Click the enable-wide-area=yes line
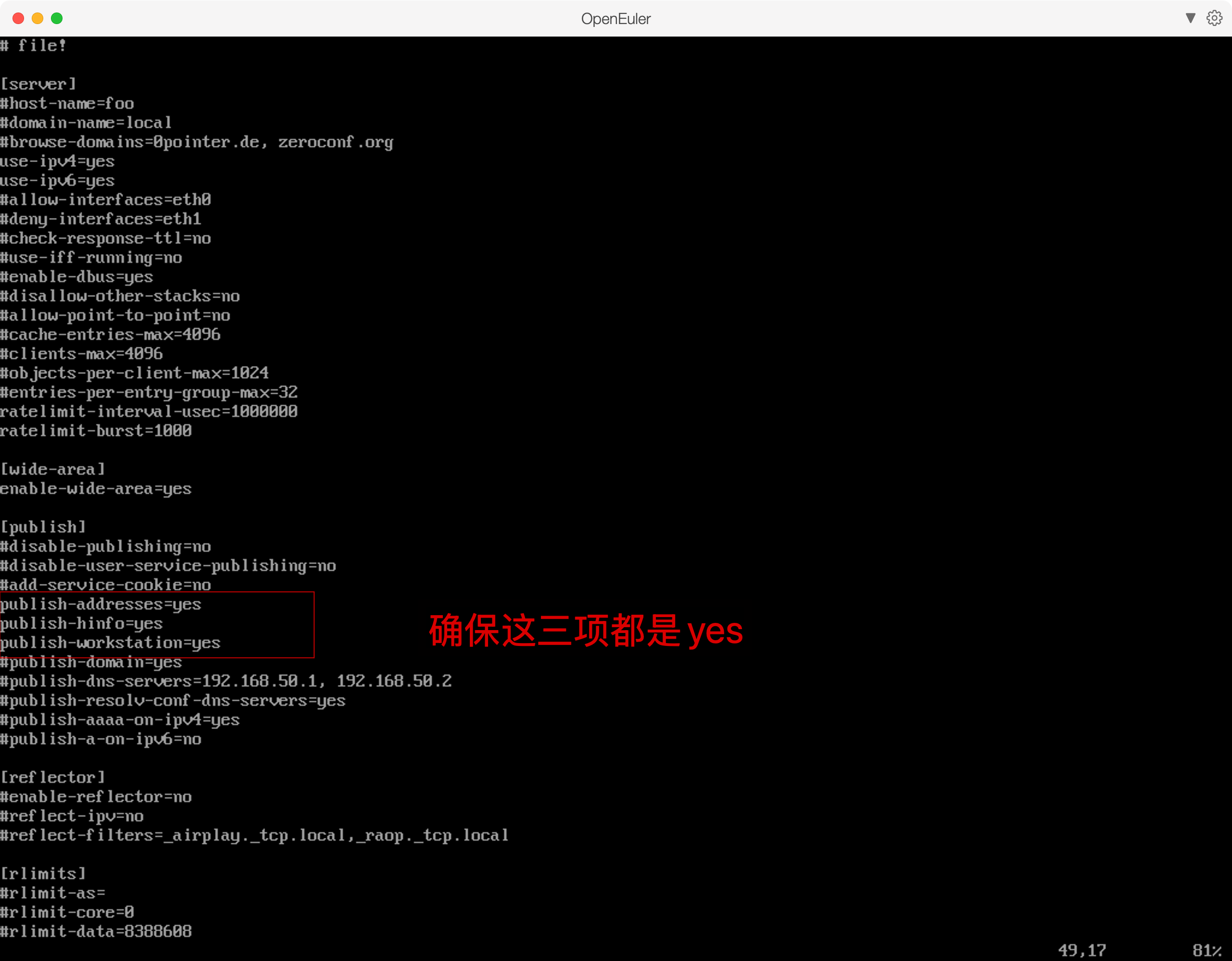1232x961 pixels. [95, 489]
